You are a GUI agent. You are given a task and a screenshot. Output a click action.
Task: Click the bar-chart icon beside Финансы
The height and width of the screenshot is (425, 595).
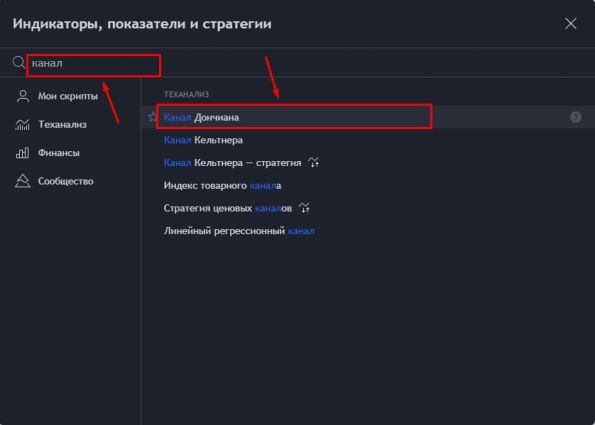pyautogui.click(x=22, y=153)
